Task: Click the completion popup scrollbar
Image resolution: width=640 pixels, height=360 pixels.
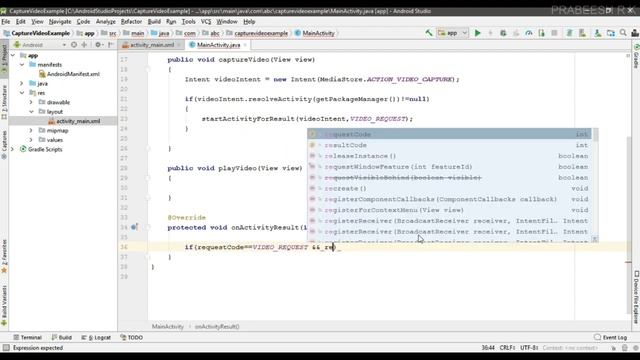Action: click(596, 135)
